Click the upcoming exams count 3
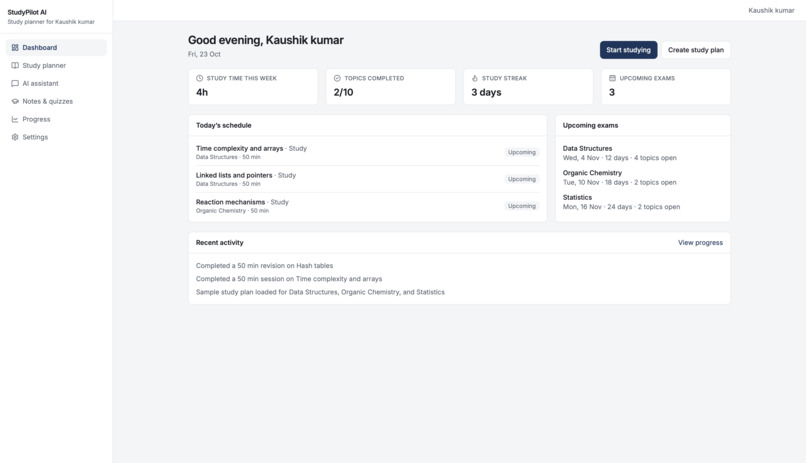806x463 pixels. [x=612, y=92]
